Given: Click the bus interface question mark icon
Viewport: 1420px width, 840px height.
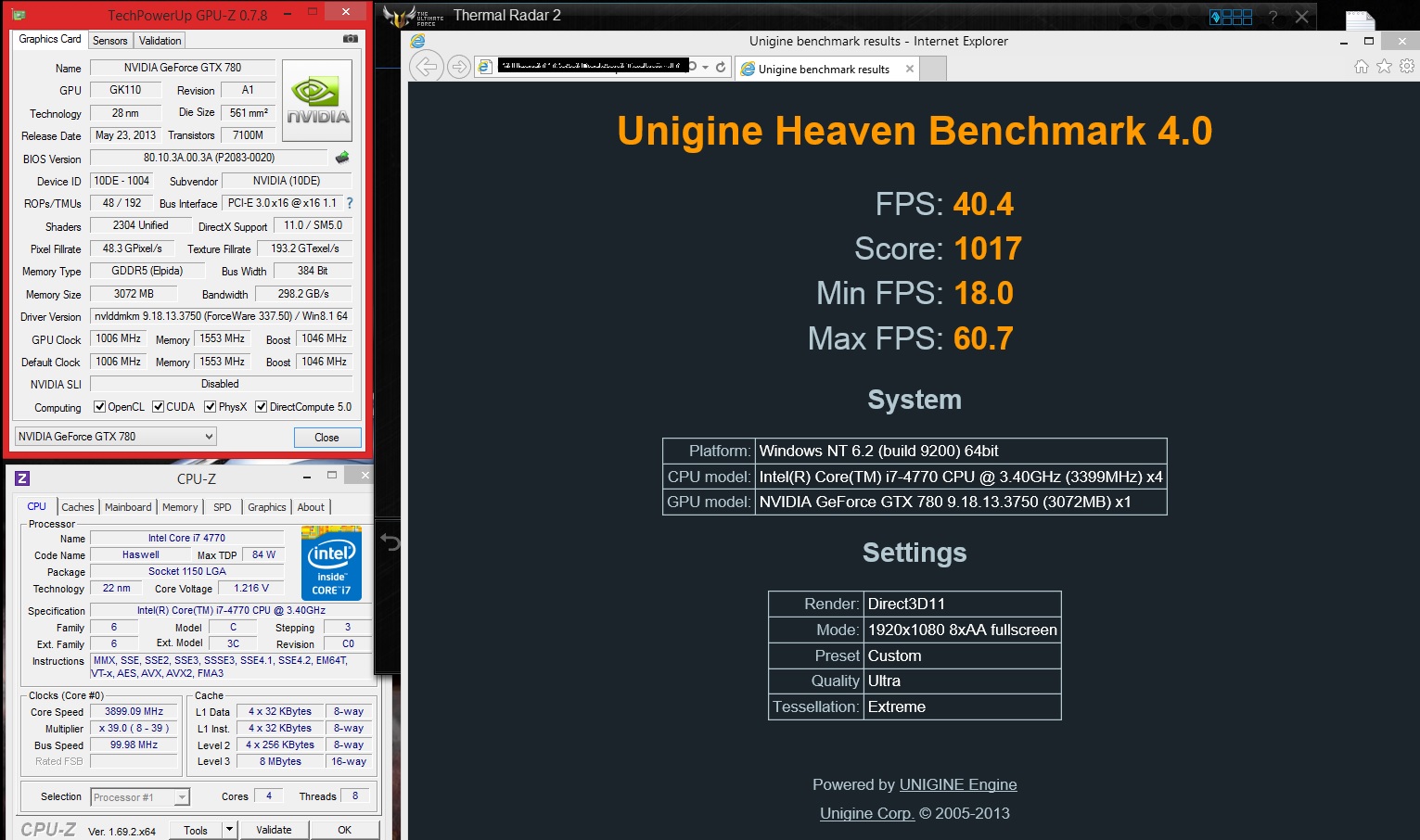Looking at the screenshot, I should pos(350,203).
